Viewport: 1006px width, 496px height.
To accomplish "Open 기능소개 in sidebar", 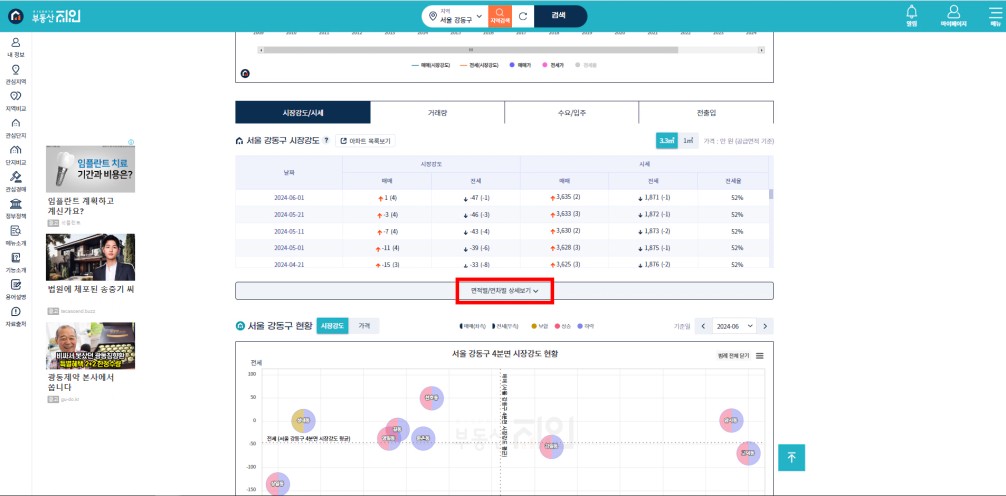I will tap(15, 263).
